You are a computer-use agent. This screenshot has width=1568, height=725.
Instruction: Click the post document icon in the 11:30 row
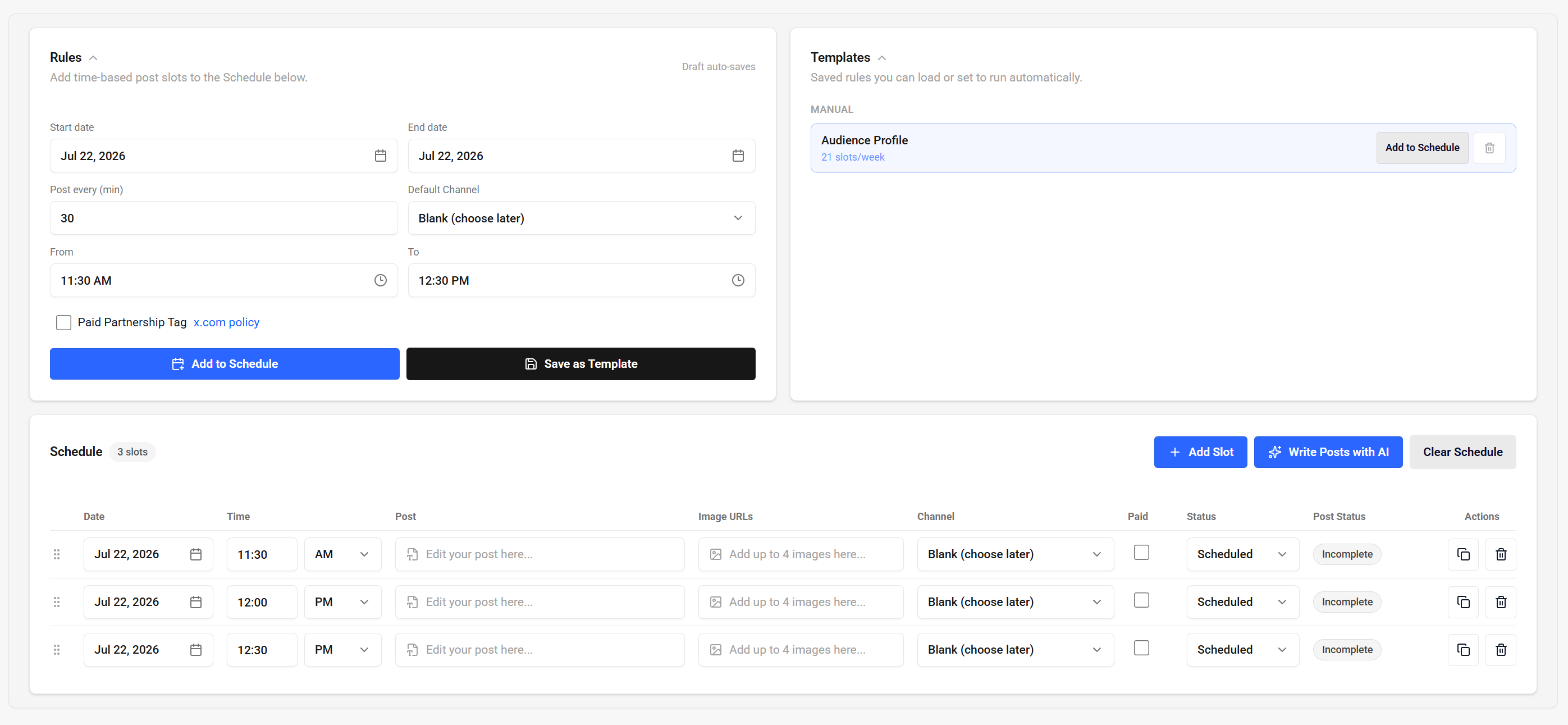(412, 554)
